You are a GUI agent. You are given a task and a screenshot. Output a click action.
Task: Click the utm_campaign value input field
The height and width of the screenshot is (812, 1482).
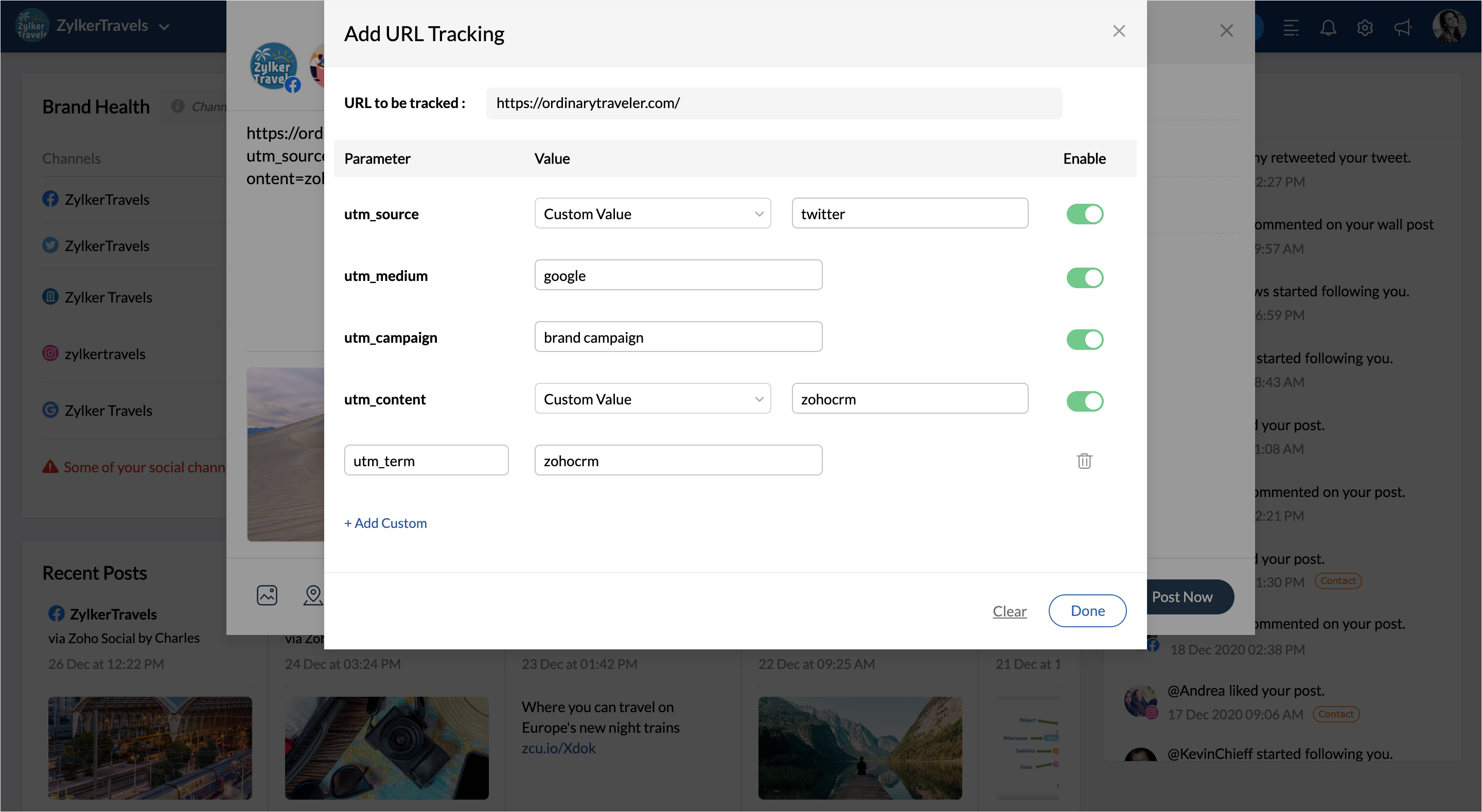click(x=678, y=337)
